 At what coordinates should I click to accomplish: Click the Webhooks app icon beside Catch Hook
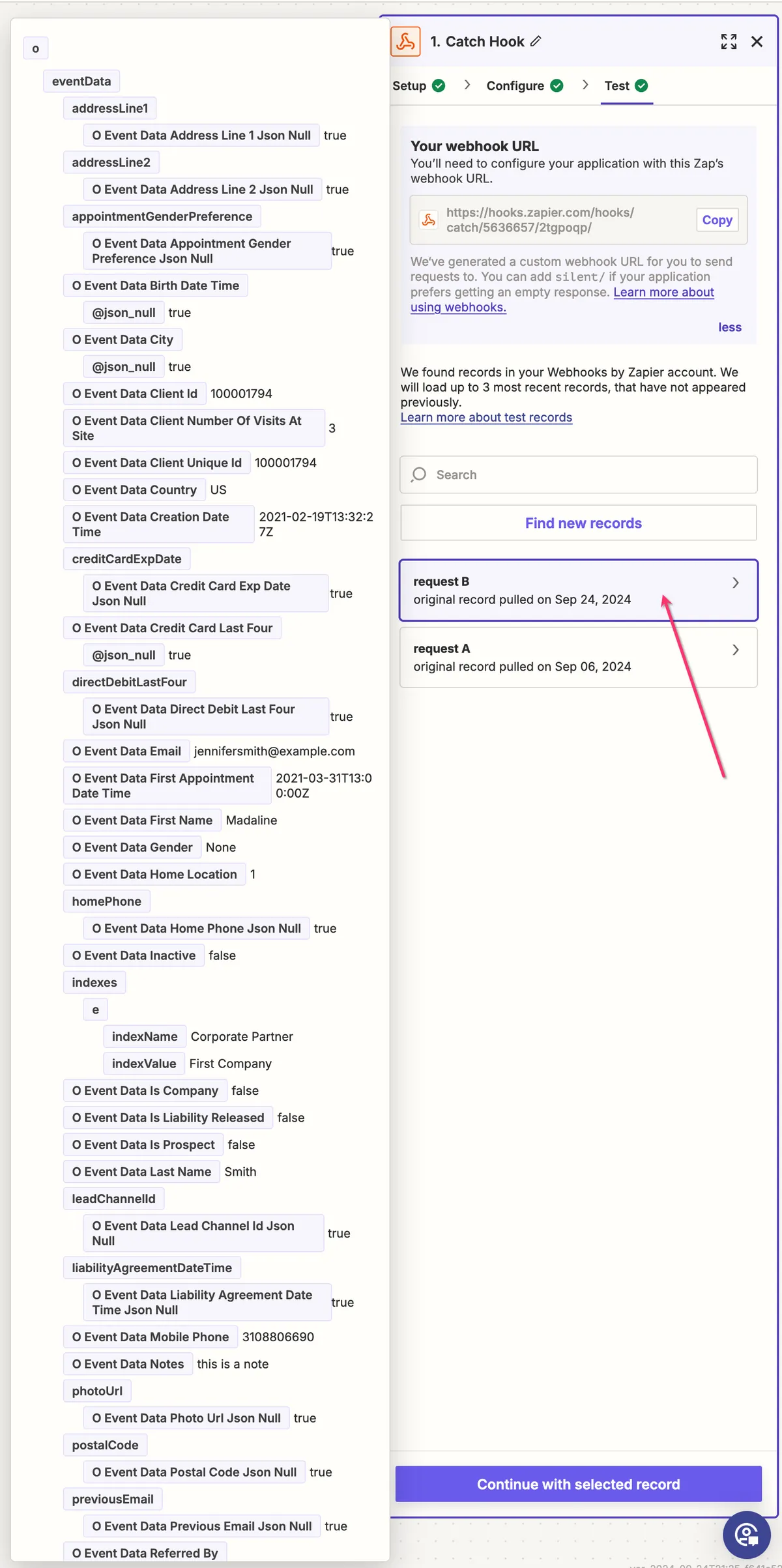(x=405, y=42)
